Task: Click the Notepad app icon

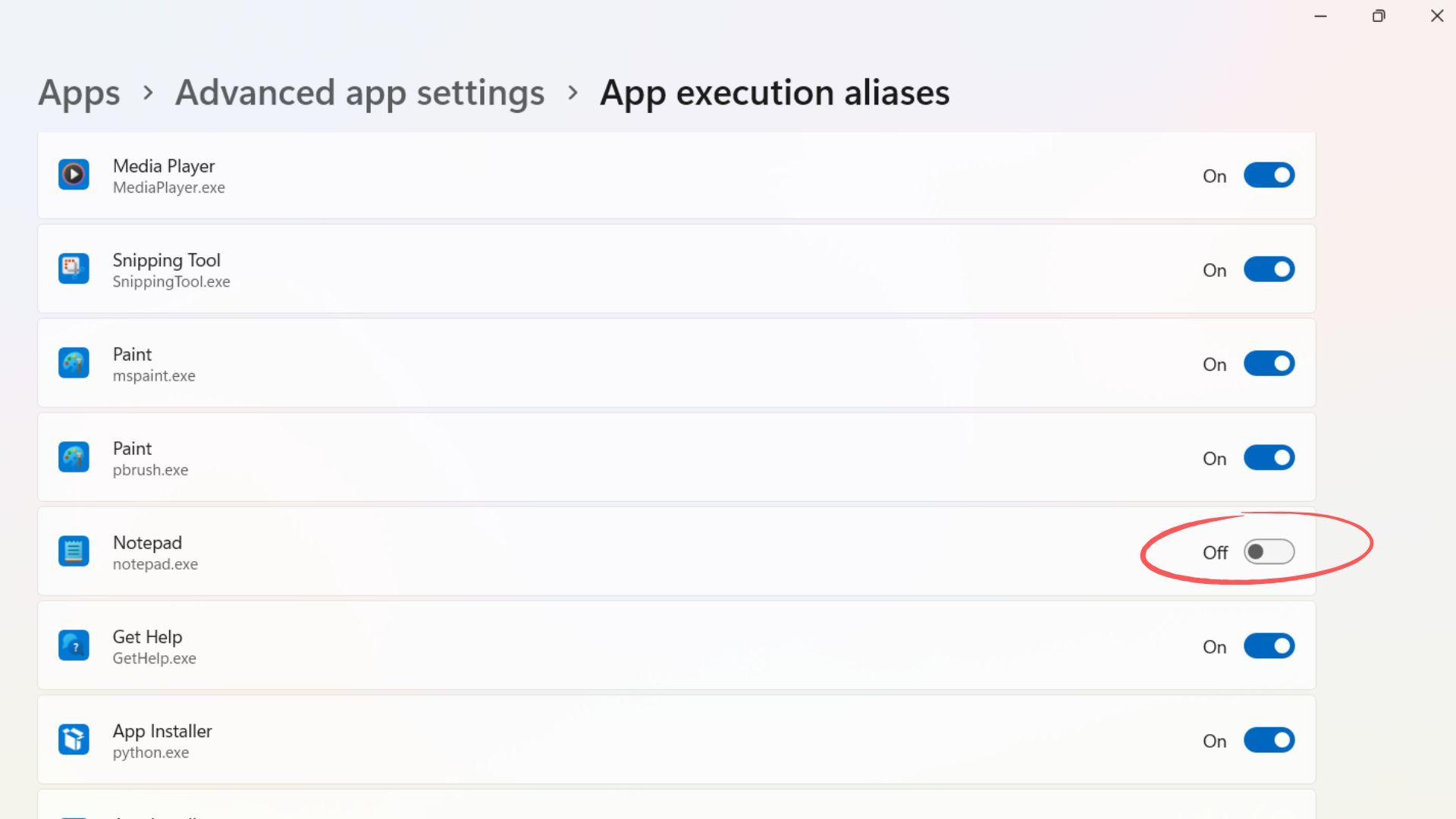Action: (74, 551)
